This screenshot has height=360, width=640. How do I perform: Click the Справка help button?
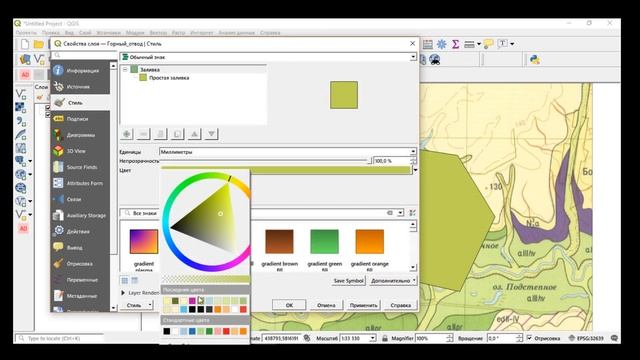[x=400, y=305]
